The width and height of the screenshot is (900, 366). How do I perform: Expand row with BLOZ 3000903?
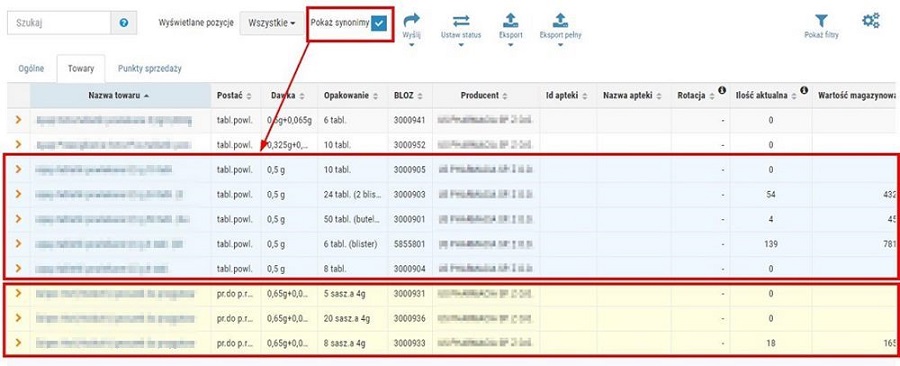point(18,194)
